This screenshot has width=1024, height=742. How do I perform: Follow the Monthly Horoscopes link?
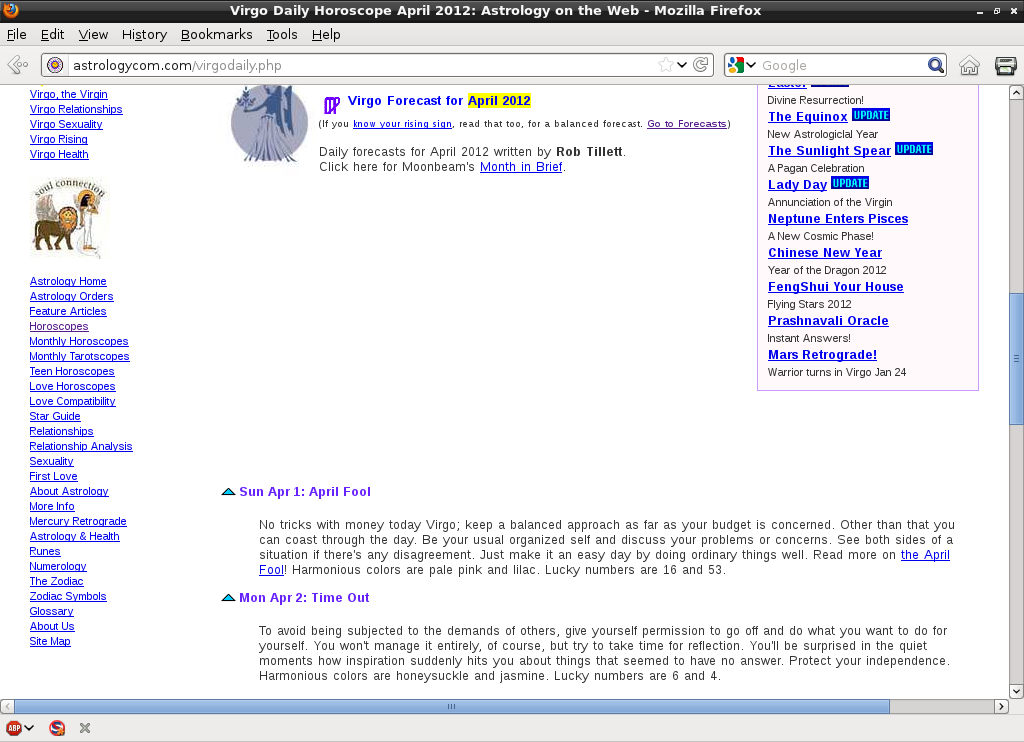tap(79, 341)
